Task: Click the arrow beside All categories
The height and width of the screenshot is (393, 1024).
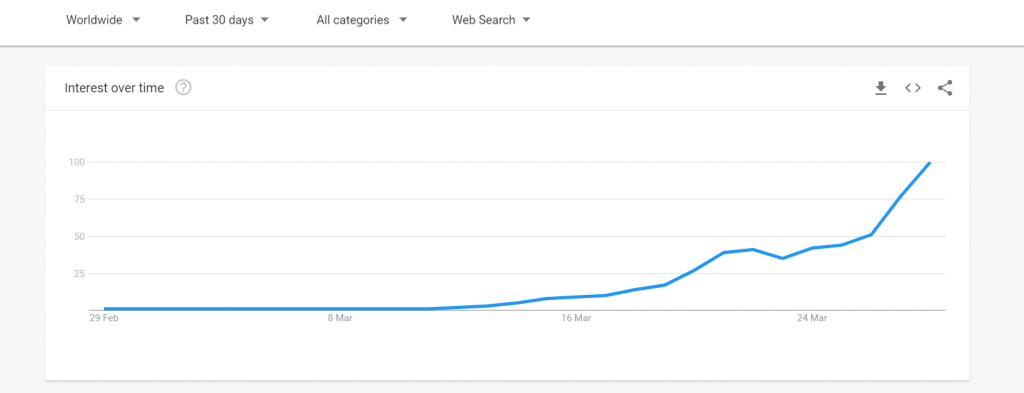Action: point(403,20)
